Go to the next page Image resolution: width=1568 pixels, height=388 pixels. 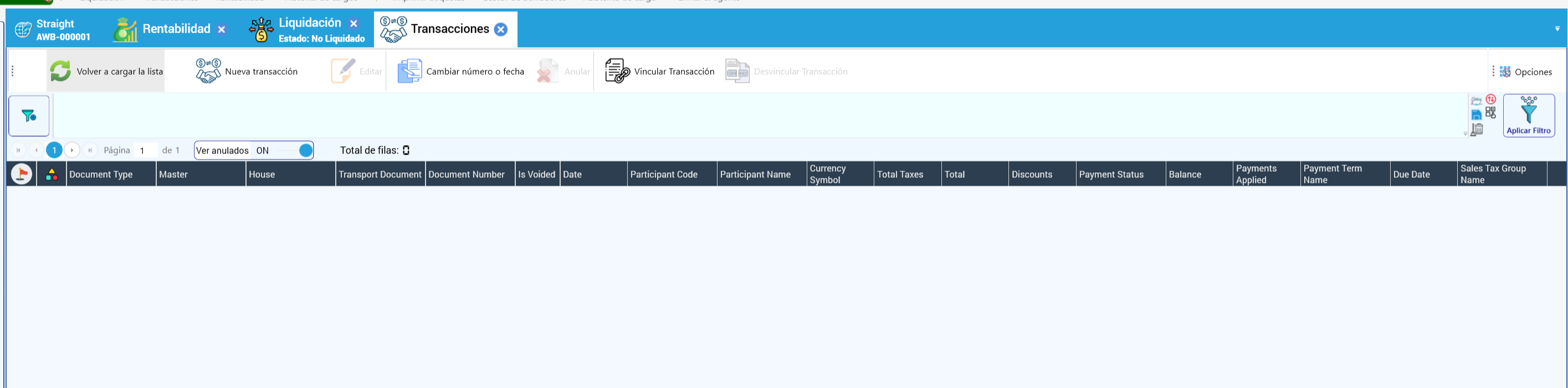point(72,150)
